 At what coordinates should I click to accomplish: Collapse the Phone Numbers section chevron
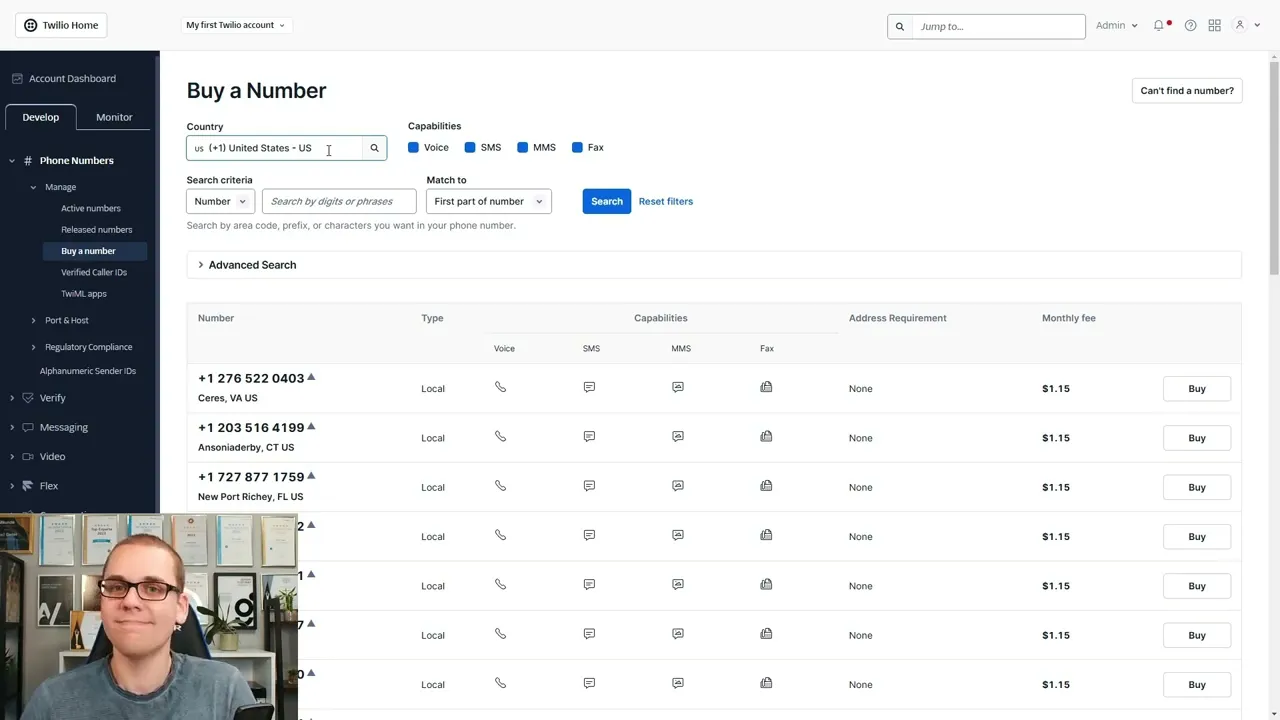12,160
